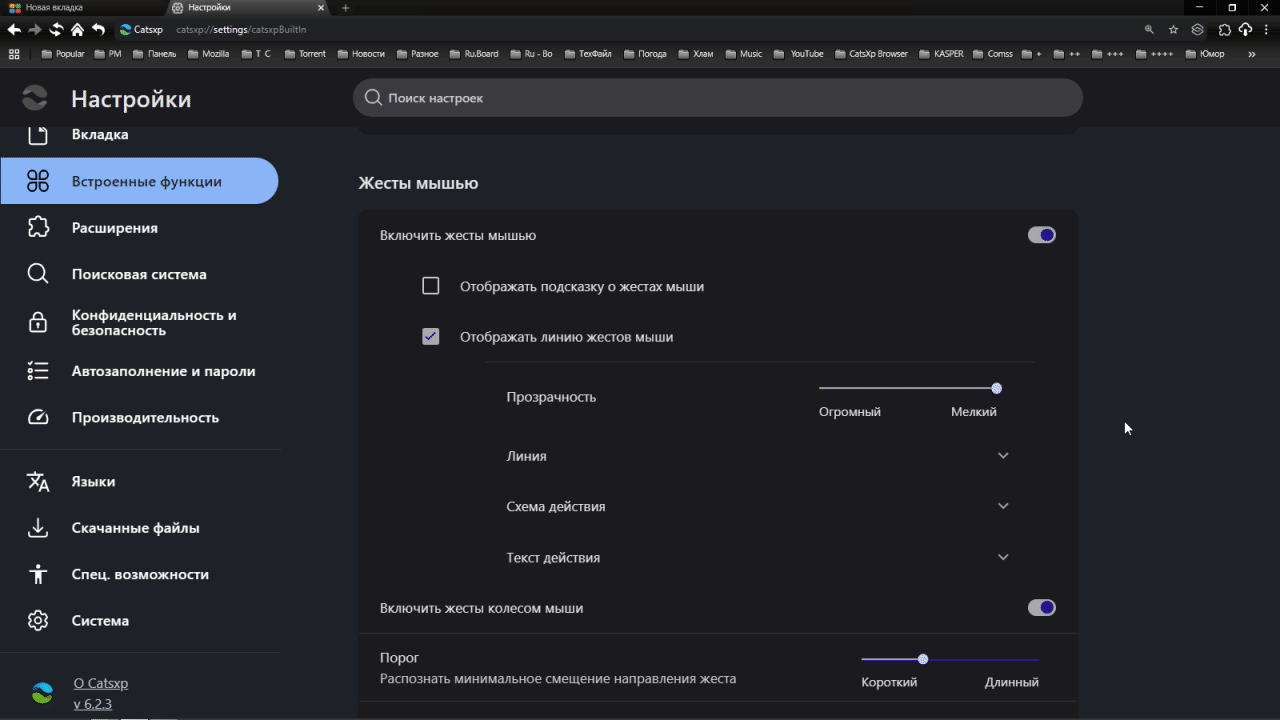Go back with the browser back arrow
Viewport: 1280px width, 720px height.
point(14,30)
